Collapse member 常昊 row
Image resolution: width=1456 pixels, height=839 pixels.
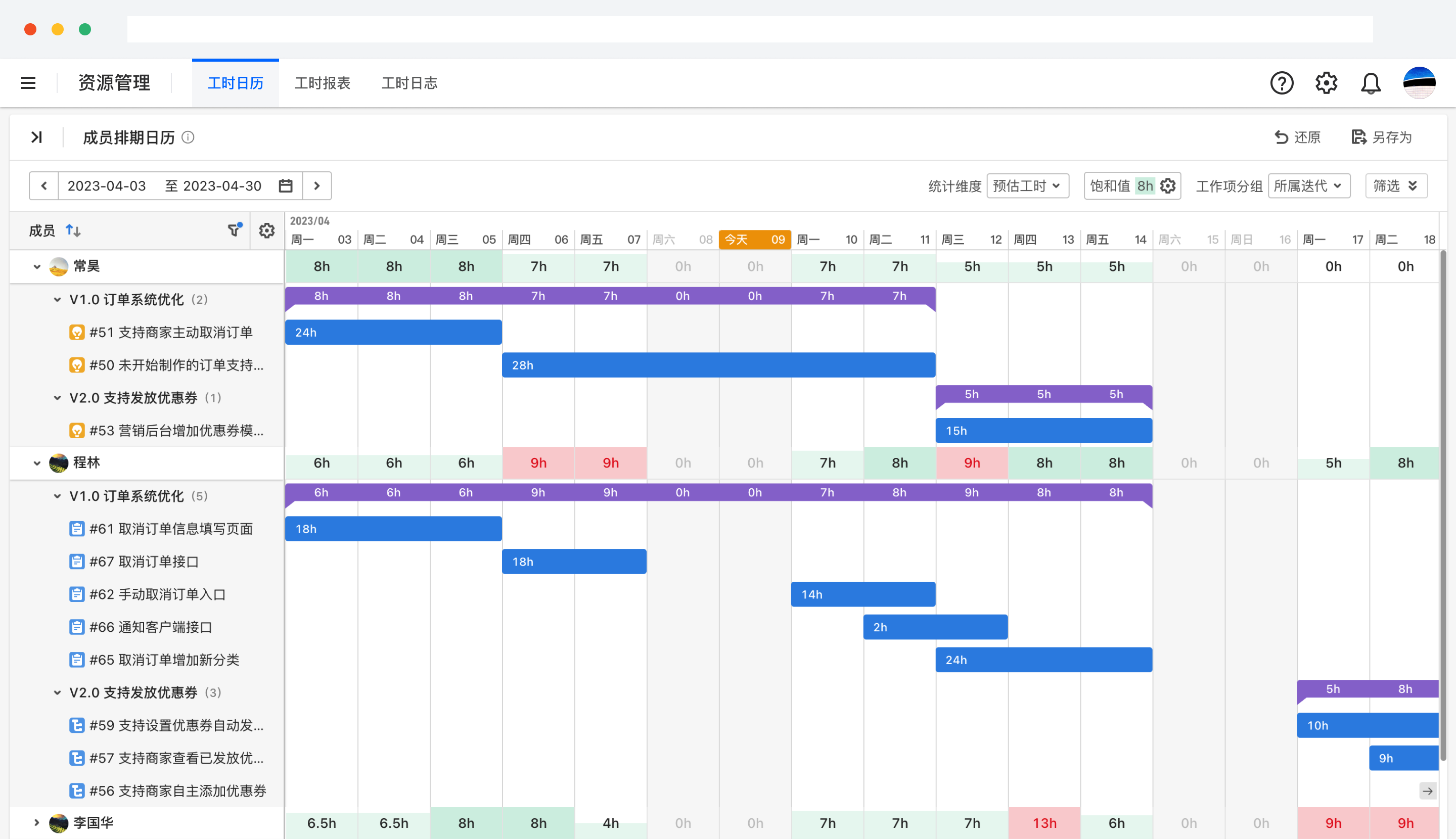click(37, 266)
